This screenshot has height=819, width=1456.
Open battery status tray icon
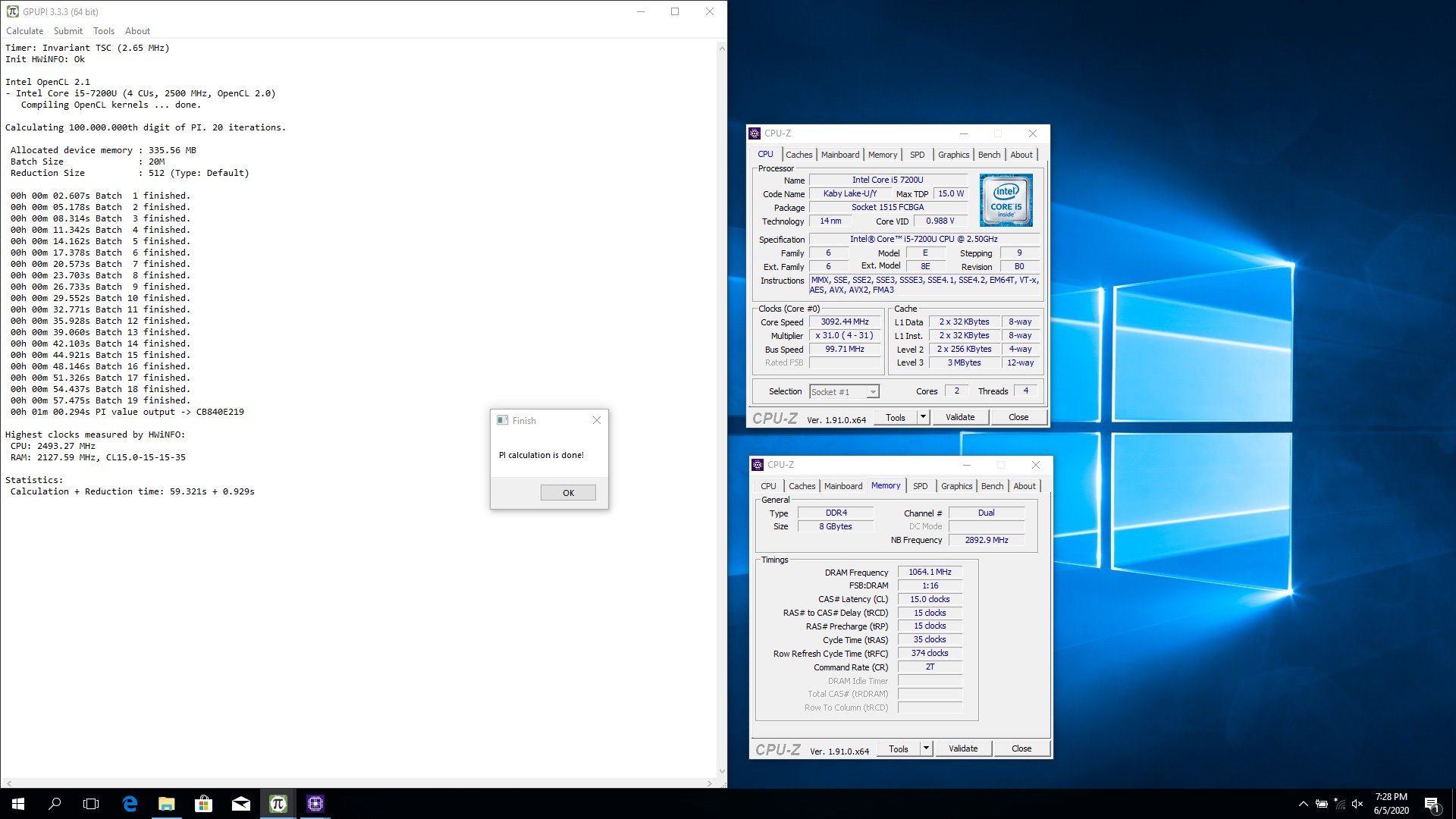1322,804
